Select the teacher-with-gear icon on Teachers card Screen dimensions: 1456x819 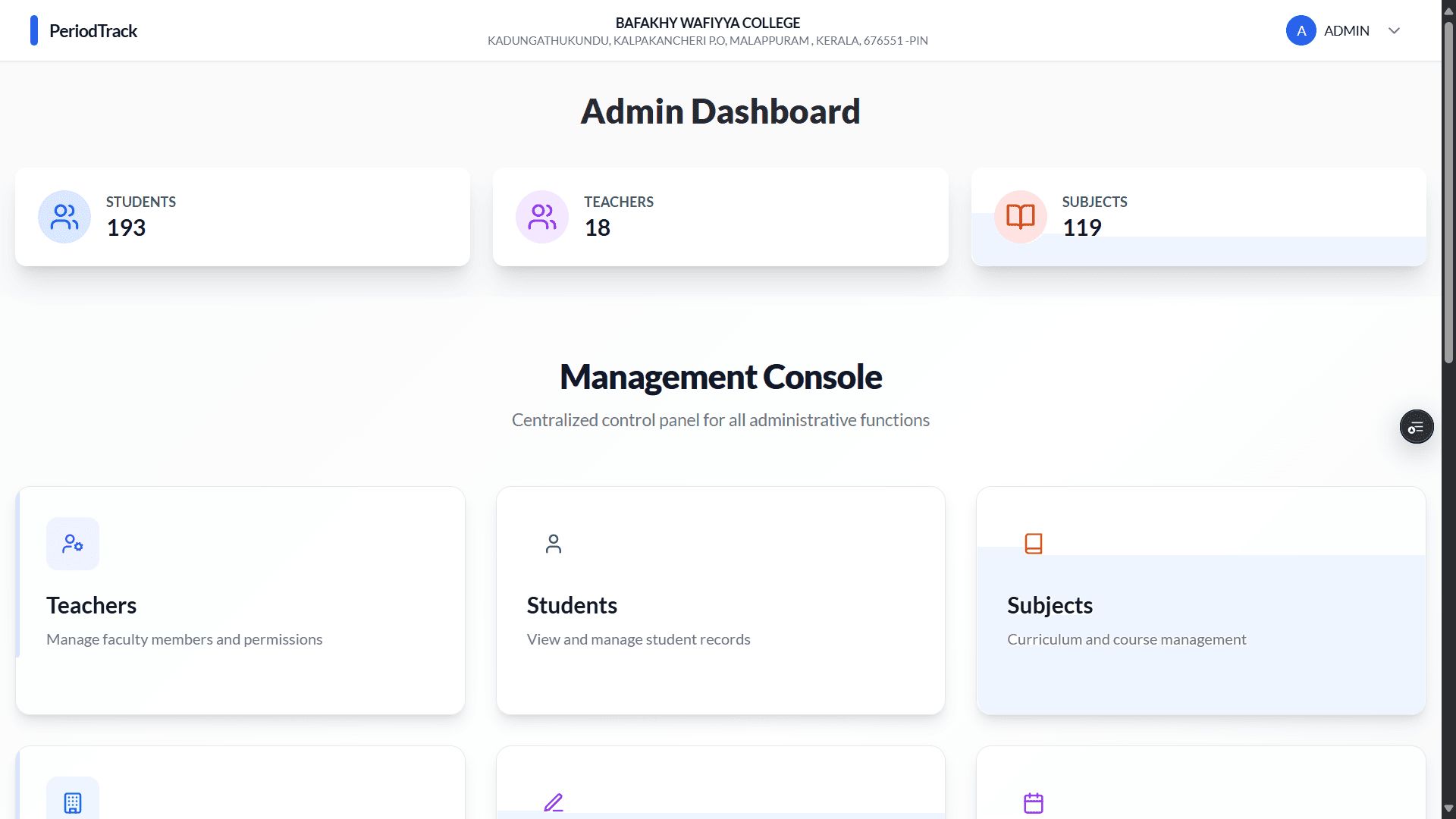pos(72,543)
